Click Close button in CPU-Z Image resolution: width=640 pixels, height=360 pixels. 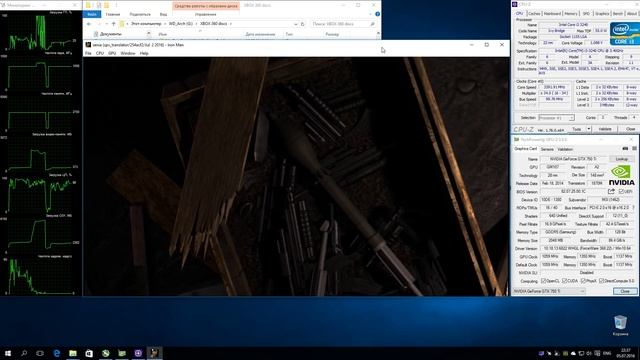pyautogui.click(x=630, y=129)
